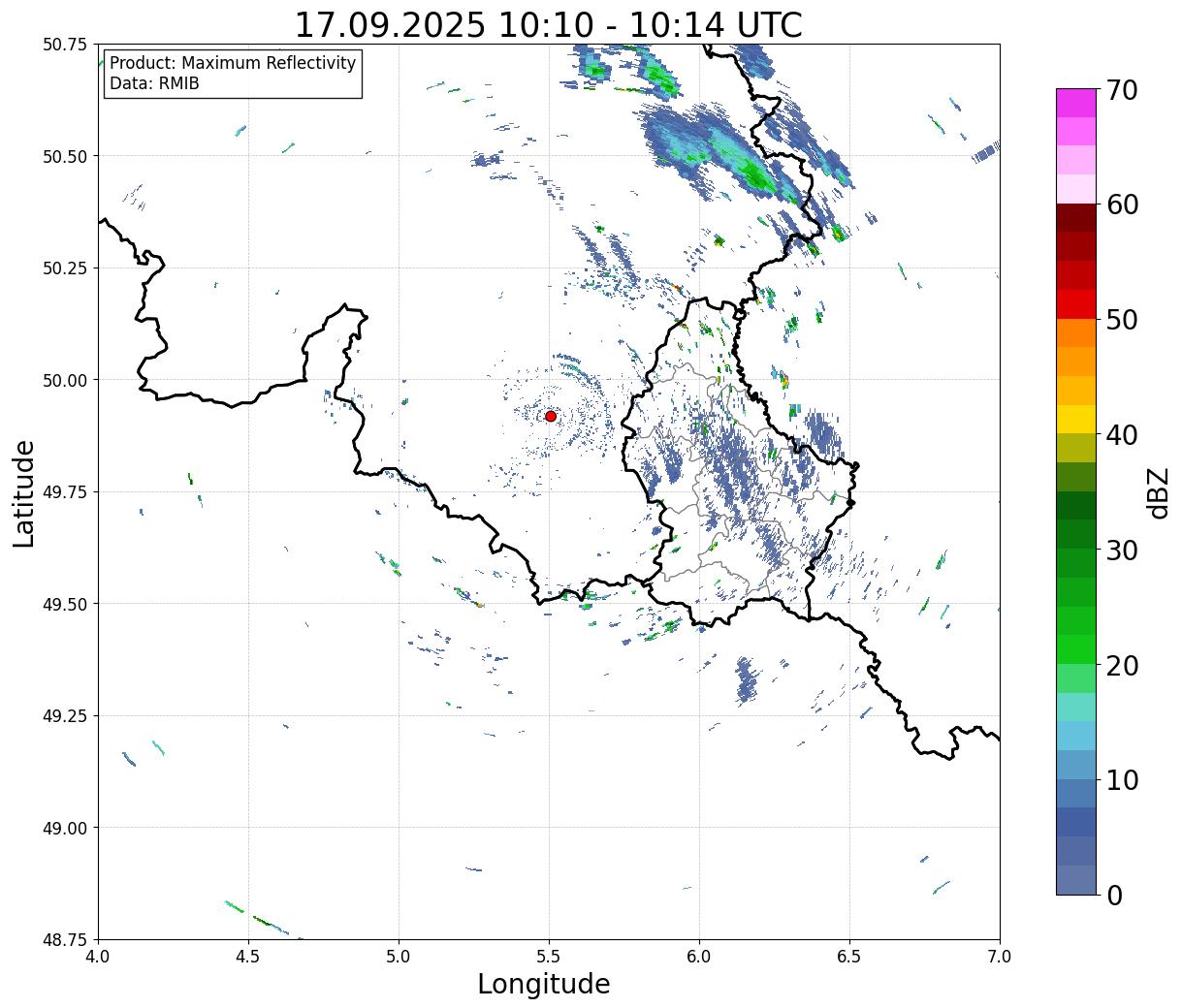The image size is (1182, 1008).
Task: Pick the slate blue swatch at colorbar bottom
Action: pos(1076,879)
